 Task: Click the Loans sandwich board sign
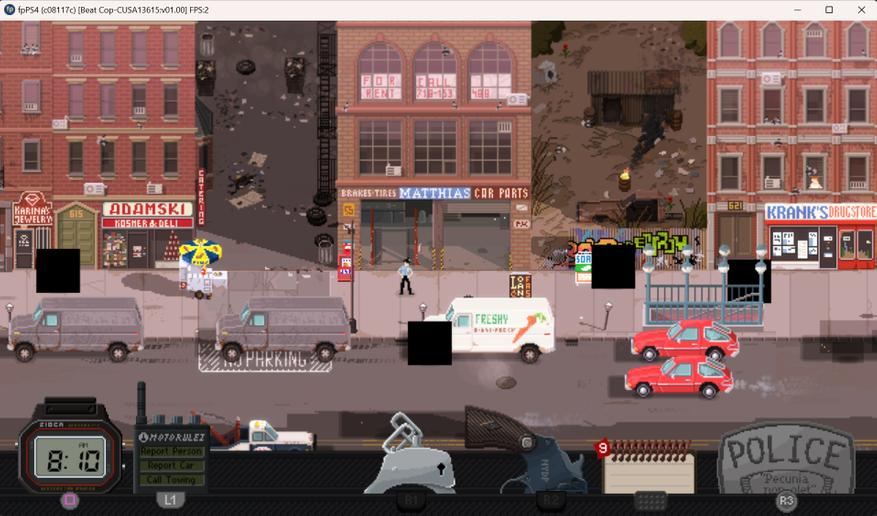coord(520,285)
